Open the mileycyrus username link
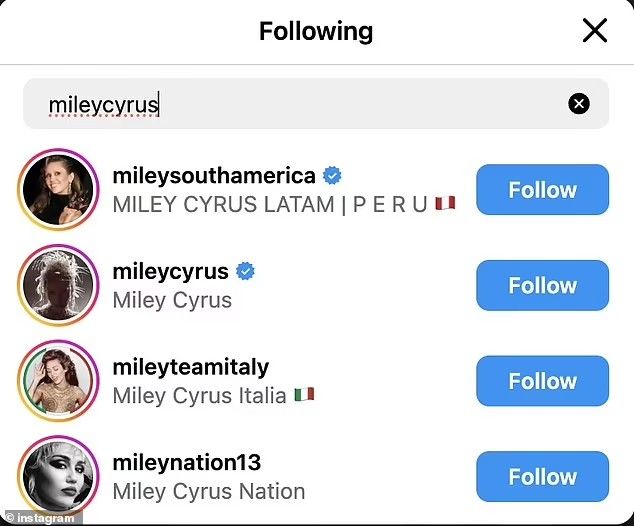Viewport: 634px width, 526px height. point(170,271)
